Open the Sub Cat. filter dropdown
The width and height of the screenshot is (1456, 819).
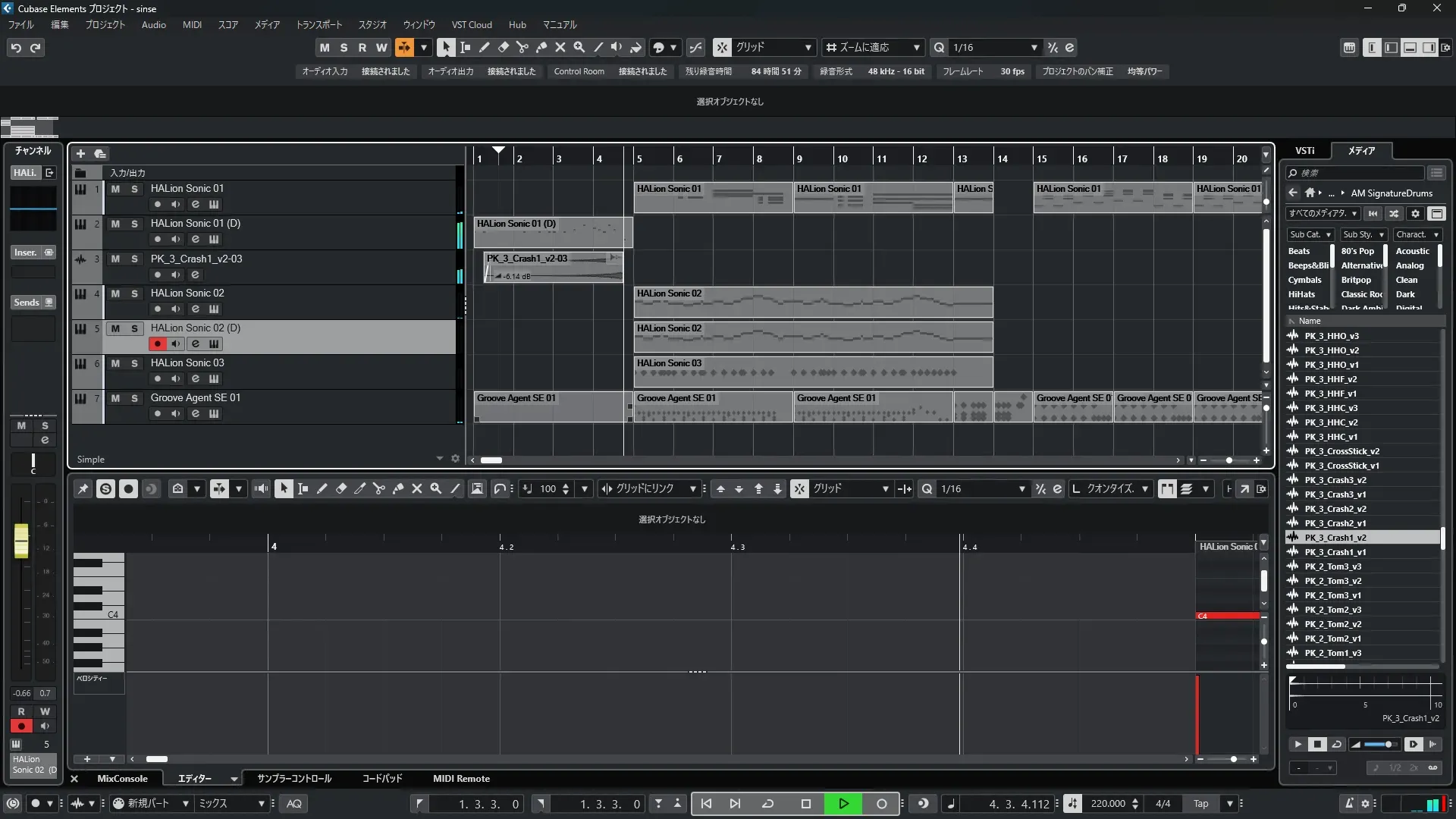point(1310,234)
